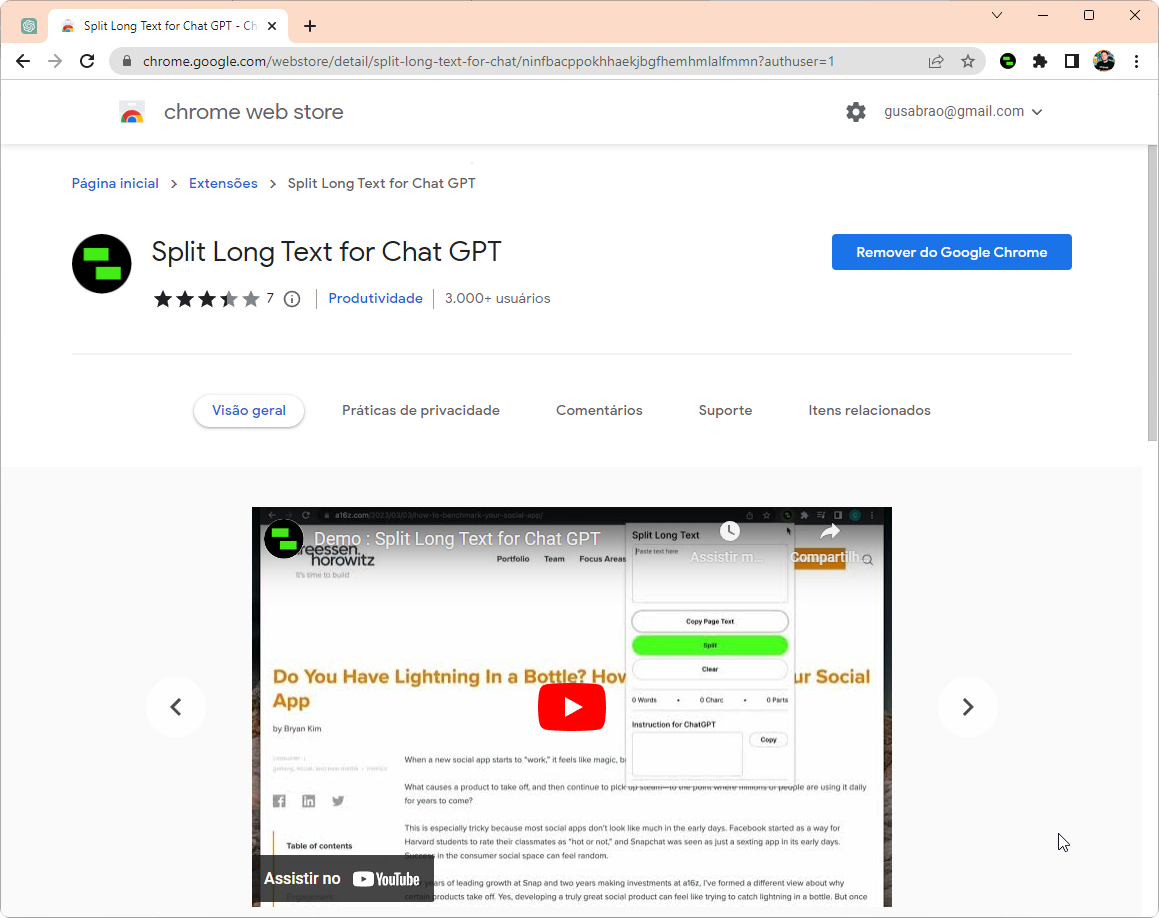Close the Split Long Text tab
Image resolution: width=1159 pixels, height=918 pixels.
[x=272, y=26]
